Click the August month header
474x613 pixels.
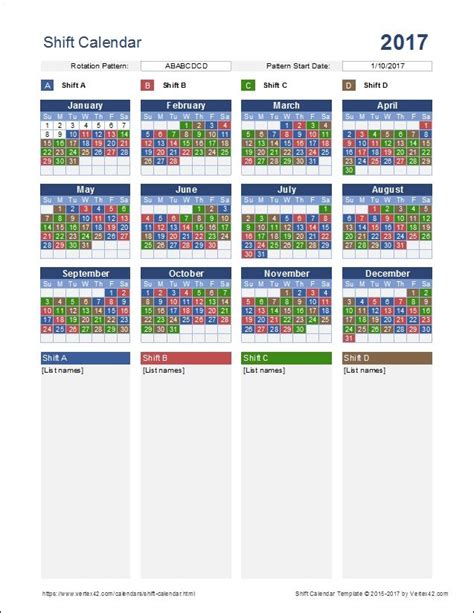(x=387, y=190)
